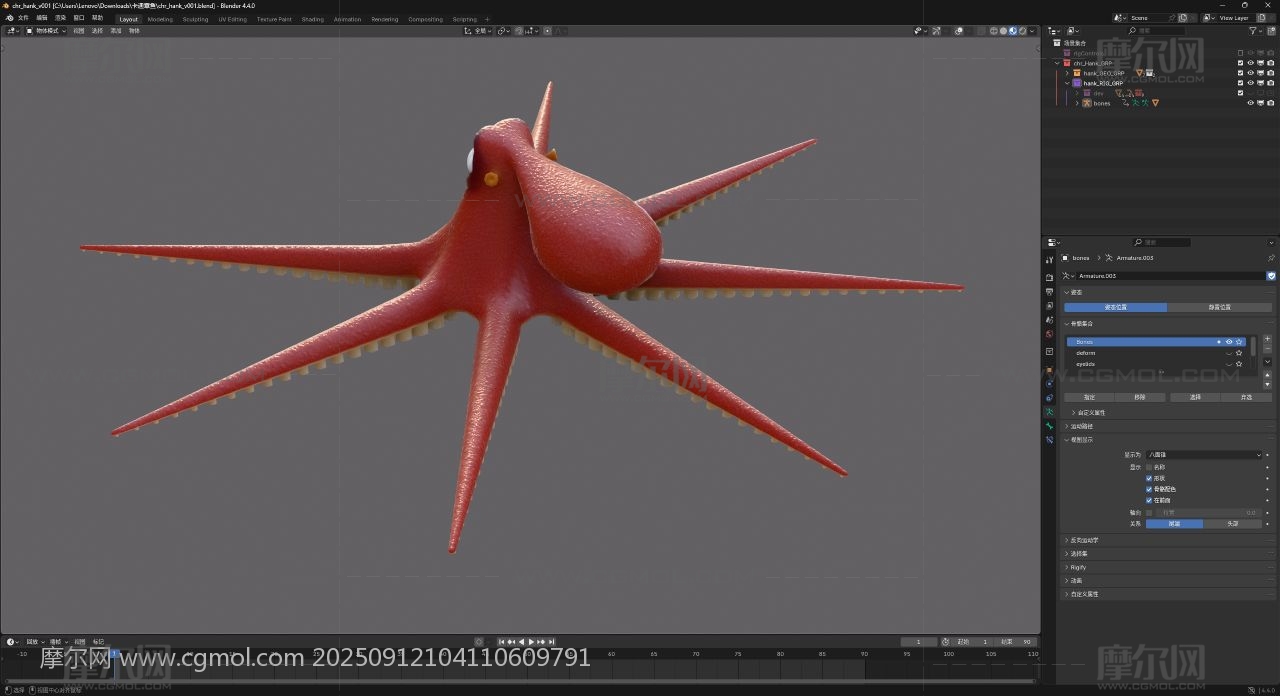
Task: Select wireframe viewport shading icon
Action: click(994, 31)
